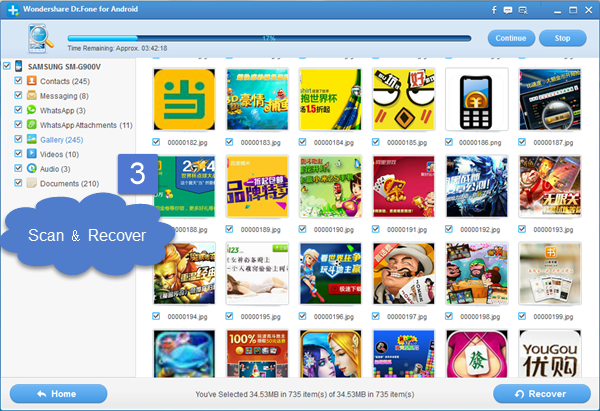Click the WhatsApp Attachments icon
600x411 pixels.
pos(32,124)
